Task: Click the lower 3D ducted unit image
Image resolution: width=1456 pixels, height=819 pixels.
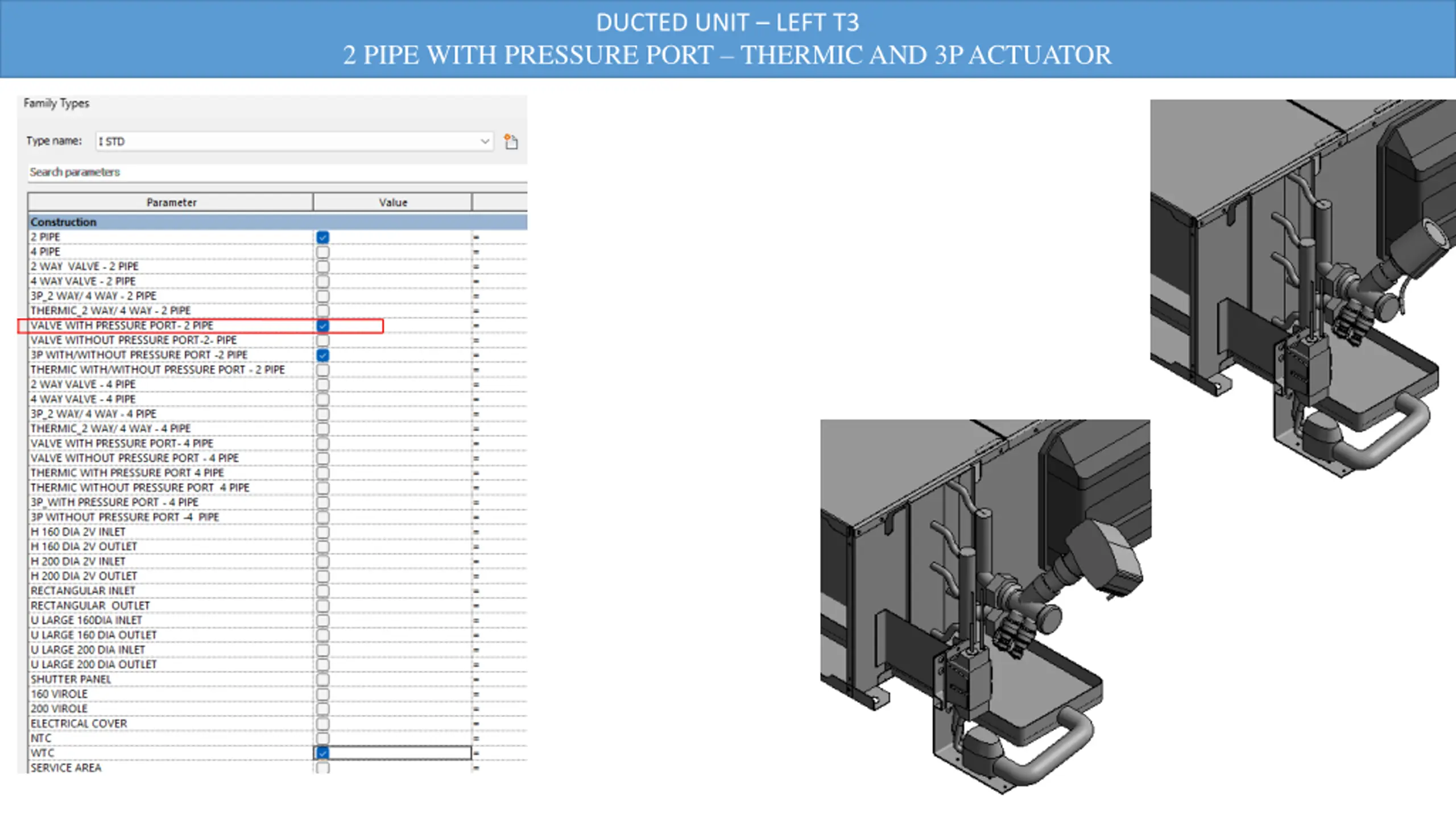Action: tap(986, 607)
